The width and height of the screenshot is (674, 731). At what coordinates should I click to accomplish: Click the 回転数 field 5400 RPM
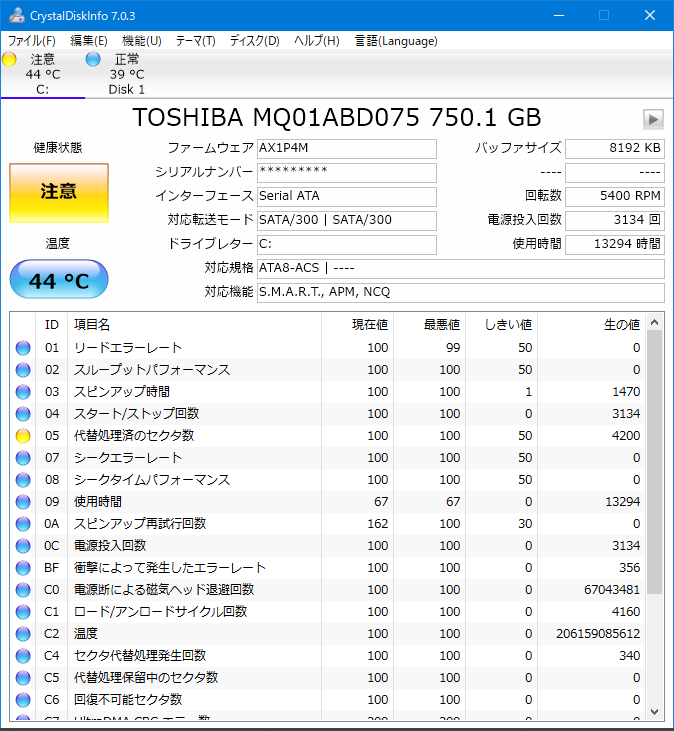coord(615,196)
